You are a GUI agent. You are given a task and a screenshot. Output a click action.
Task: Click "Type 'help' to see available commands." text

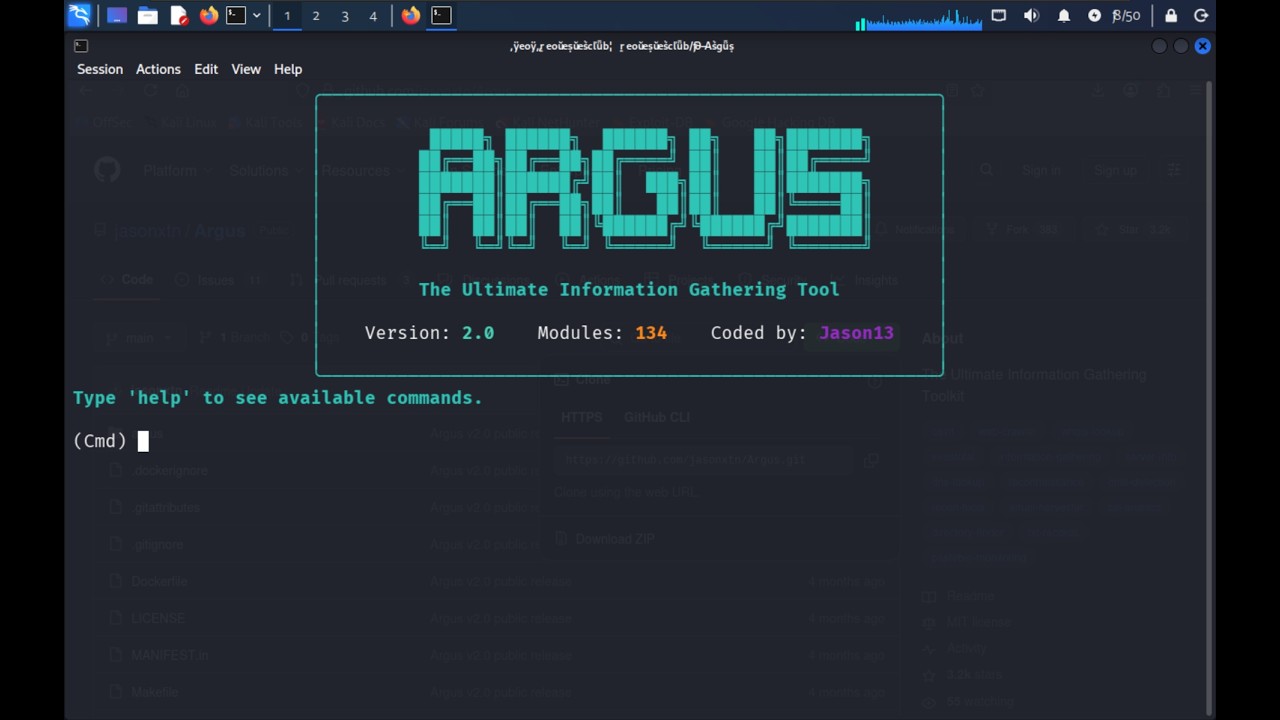click(277, 398)
